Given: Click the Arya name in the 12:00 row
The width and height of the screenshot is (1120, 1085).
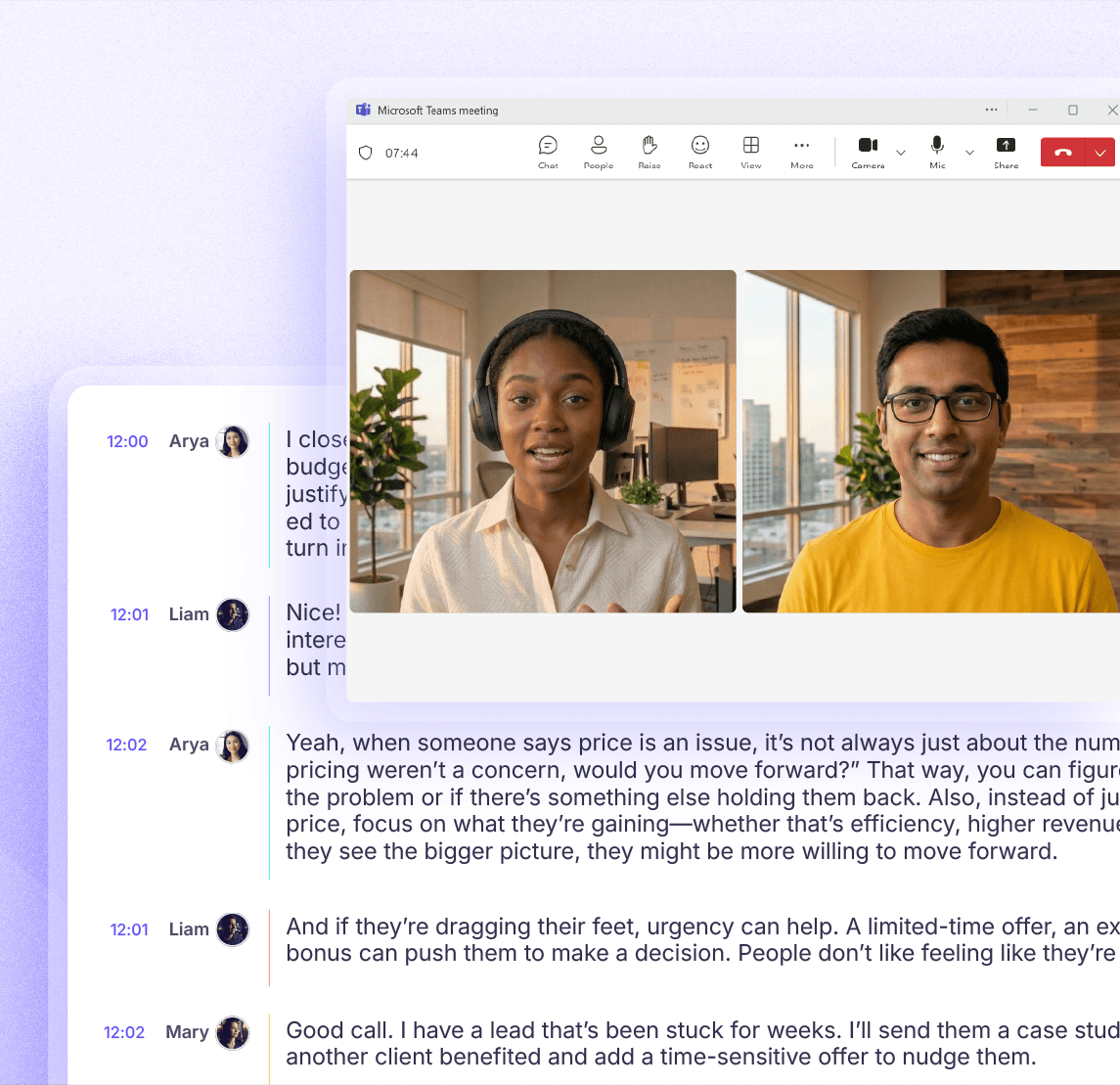Looking at the screenshot, I should coord(189,441).
